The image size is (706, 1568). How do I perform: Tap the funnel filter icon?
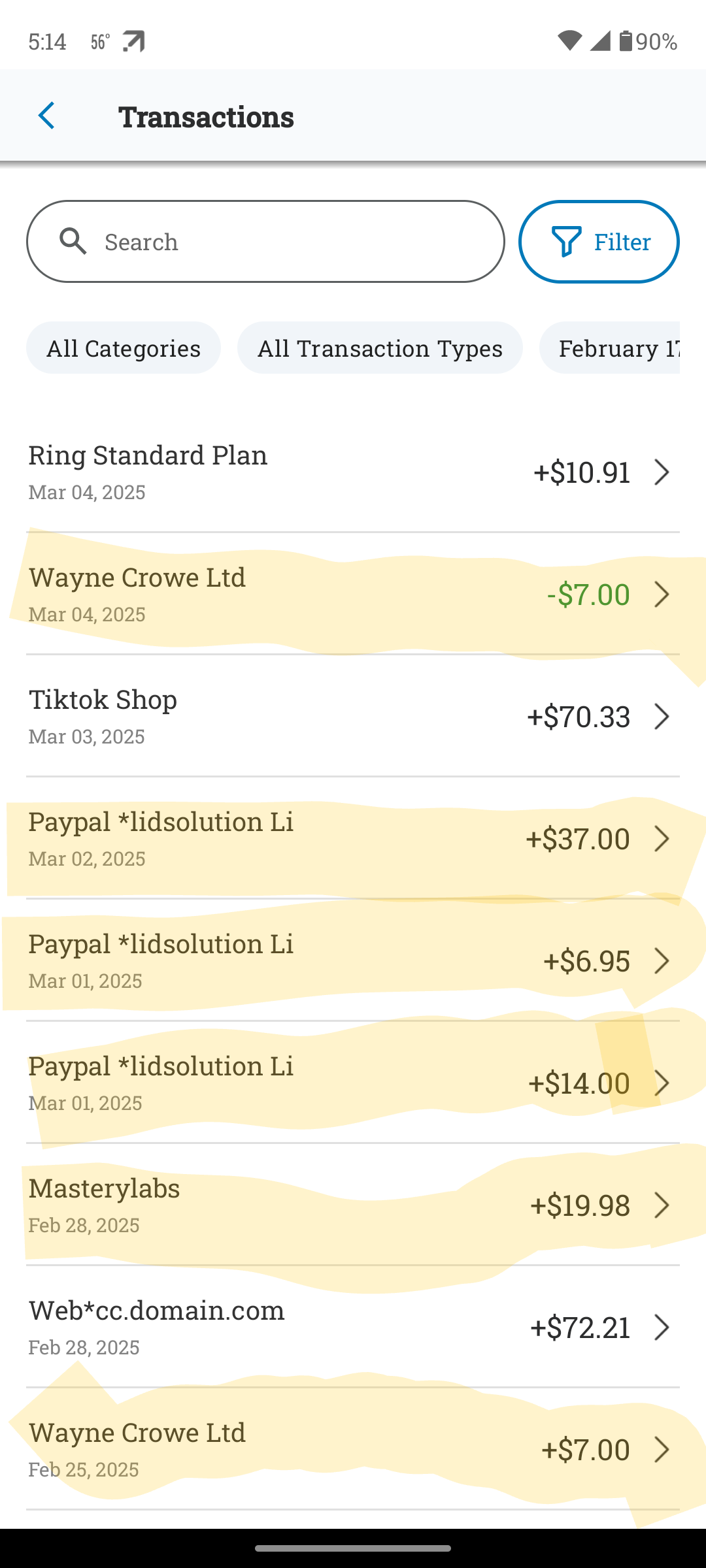click(567, 242)
